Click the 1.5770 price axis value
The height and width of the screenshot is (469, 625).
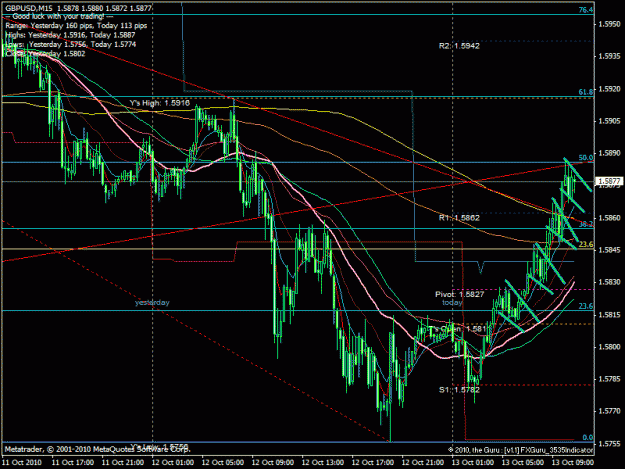(x=609, y=411)
